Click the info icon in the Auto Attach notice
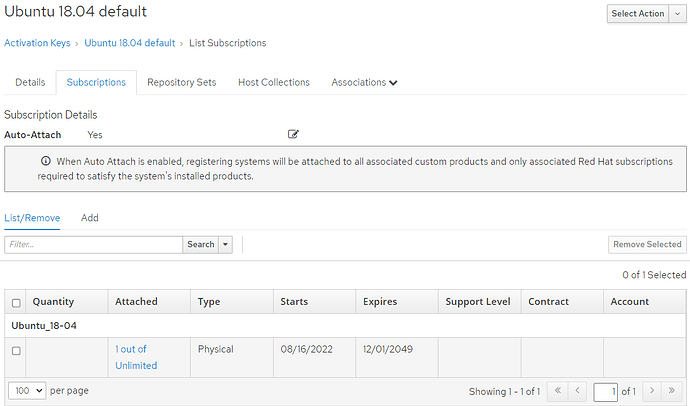This screenshot has width=690, height=406. [x=46, y=161]
